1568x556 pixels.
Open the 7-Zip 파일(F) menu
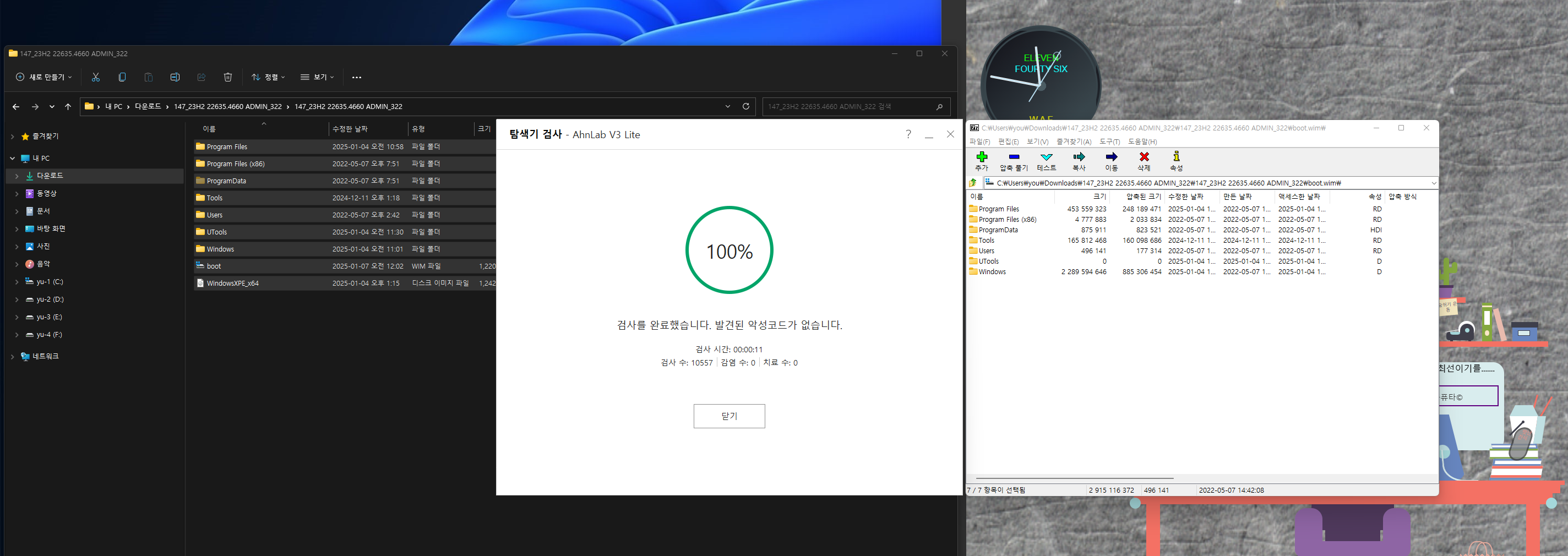click(979, 141)
